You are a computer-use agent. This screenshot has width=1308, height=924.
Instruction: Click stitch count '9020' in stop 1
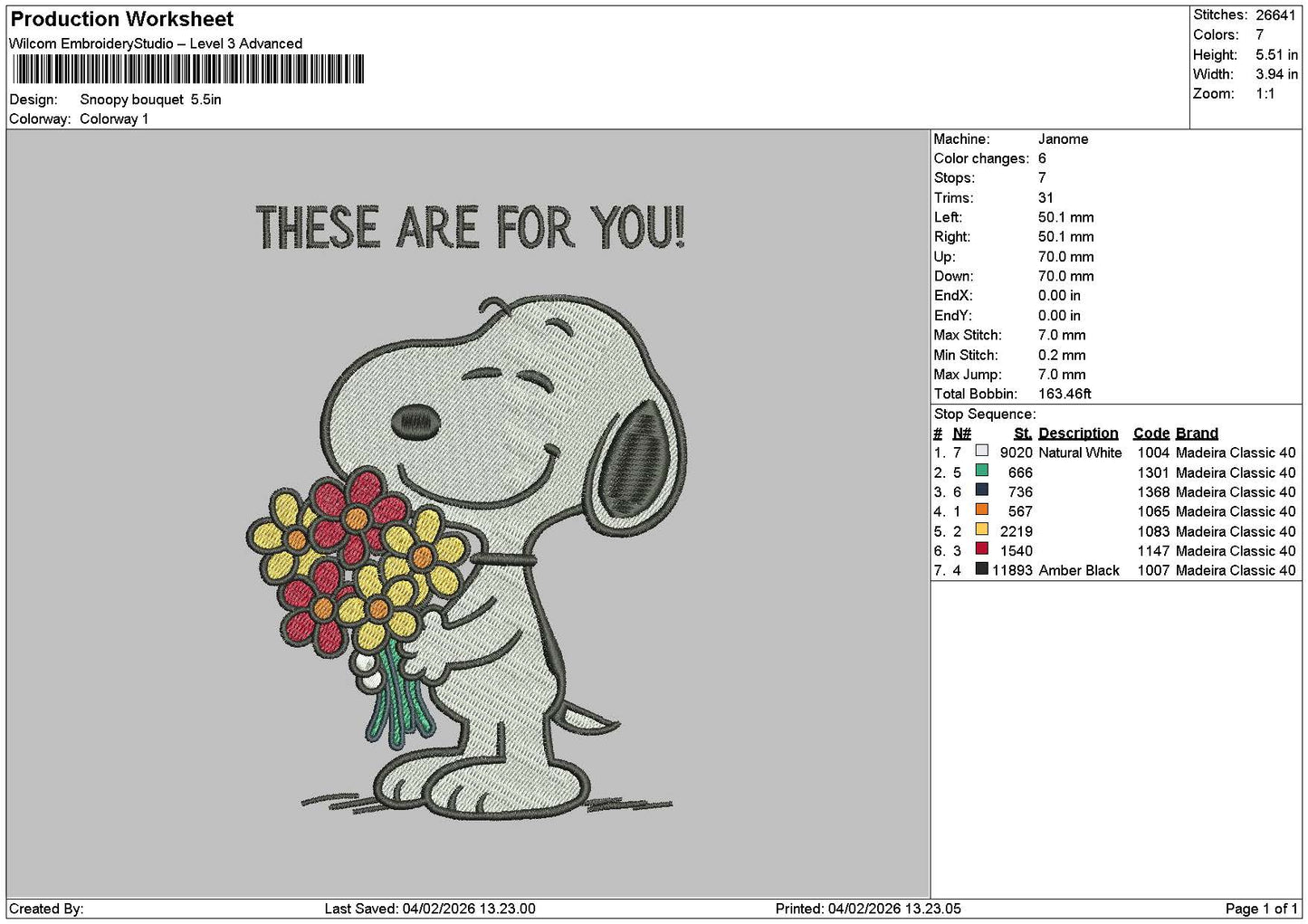(x=1016, y=452)
